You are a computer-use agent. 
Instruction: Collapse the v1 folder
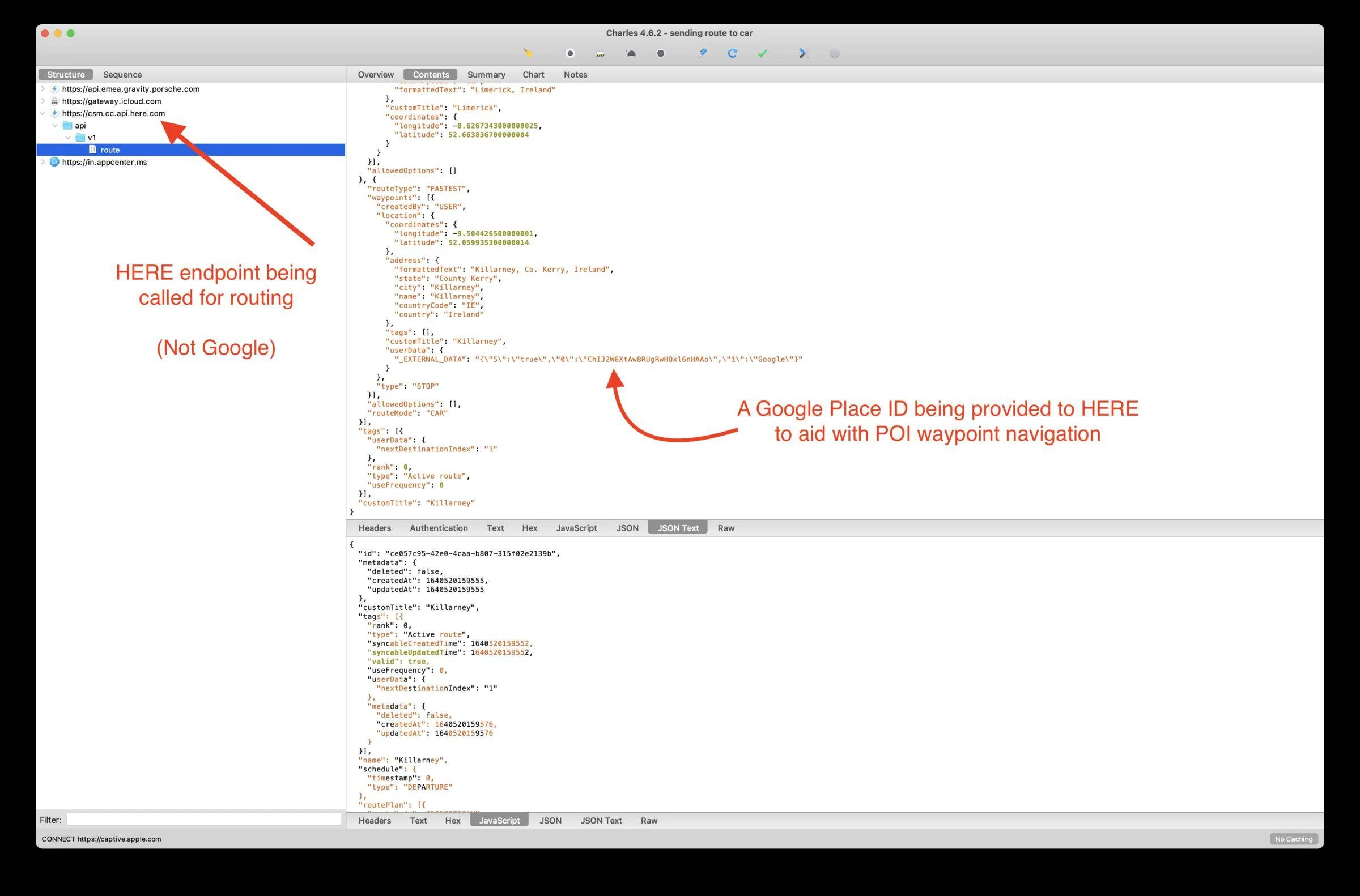(68, 138)
